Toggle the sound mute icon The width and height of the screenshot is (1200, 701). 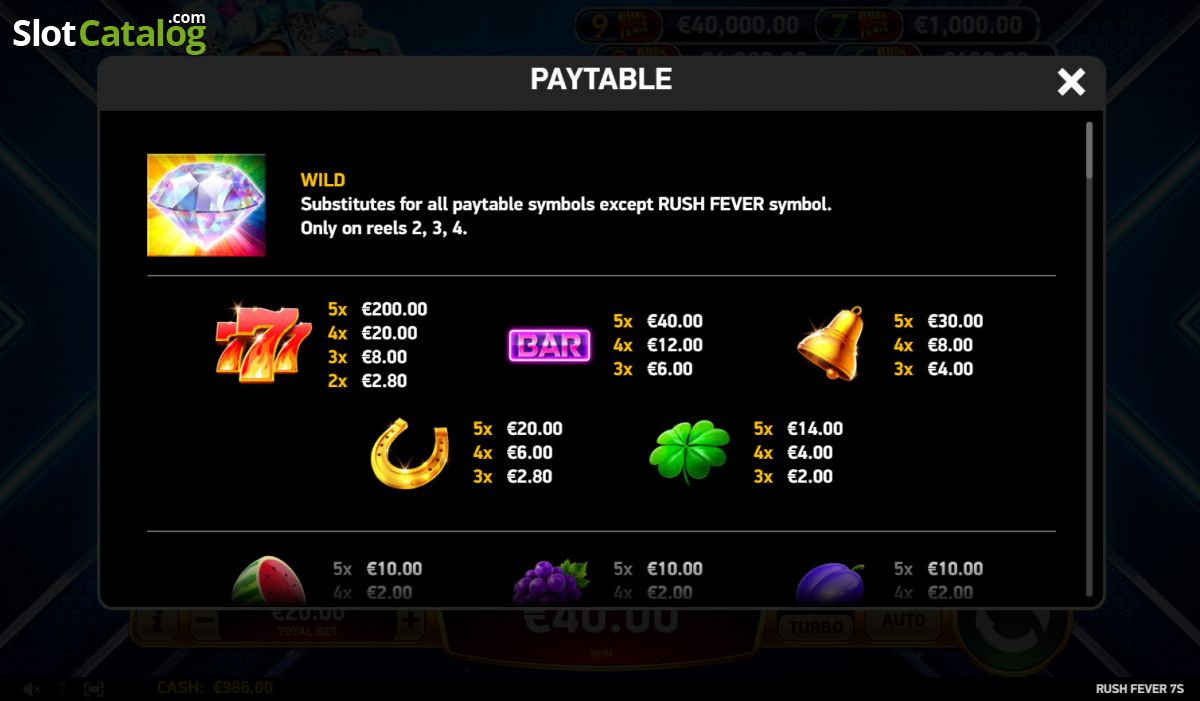(x=32, y=689)
